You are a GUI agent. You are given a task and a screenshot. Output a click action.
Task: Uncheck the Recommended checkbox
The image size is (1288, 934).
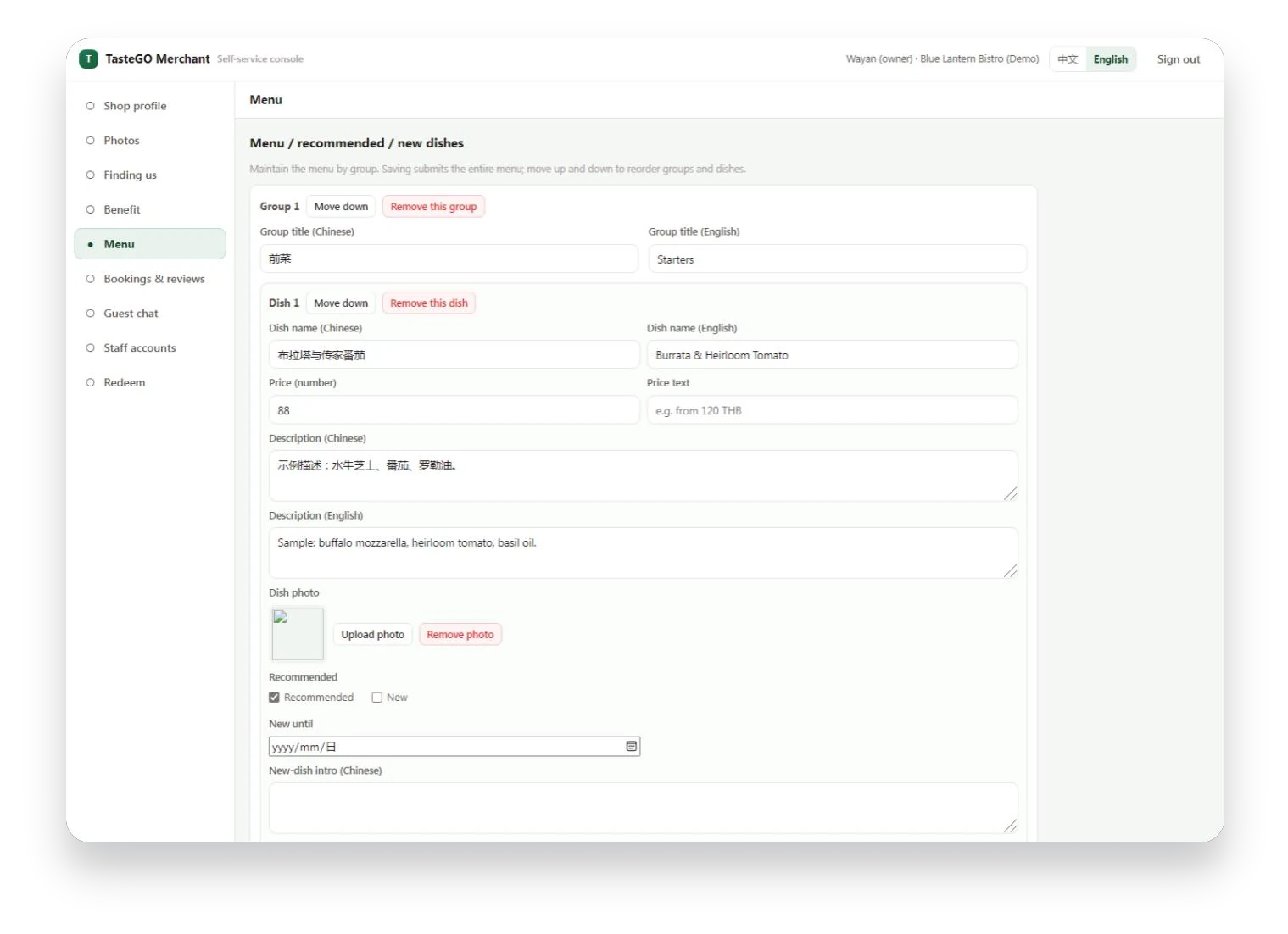274,698
